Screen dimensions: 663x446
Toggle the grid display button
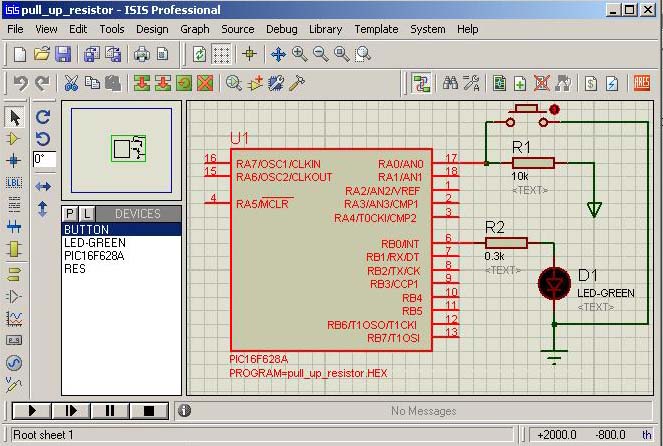(222, 54)
